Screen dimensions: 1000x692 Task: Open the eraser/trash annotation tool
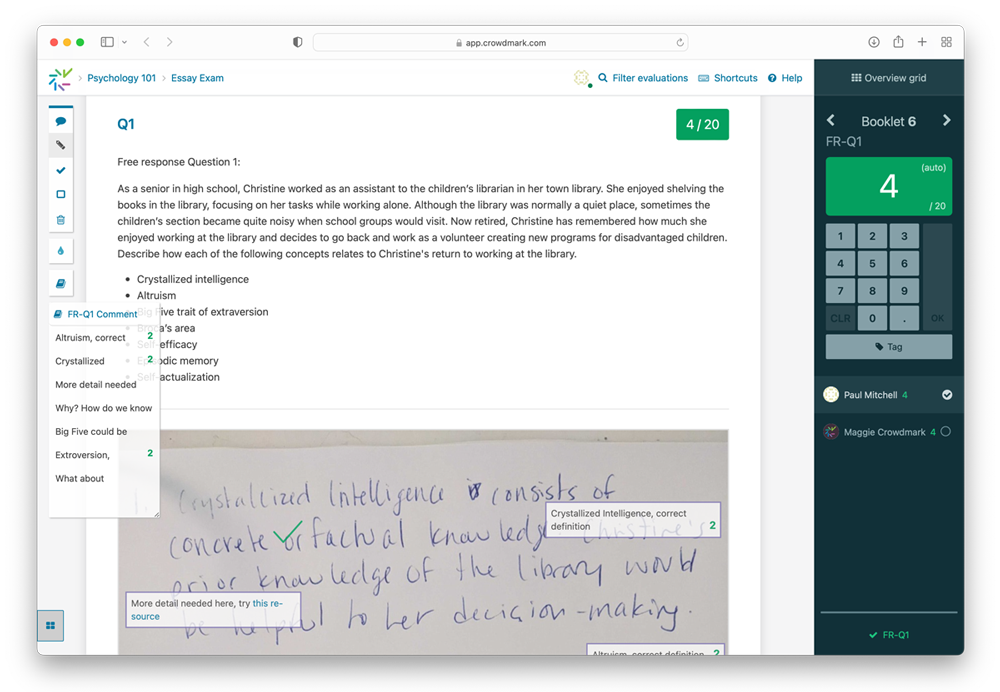click(x=60, y=219)
